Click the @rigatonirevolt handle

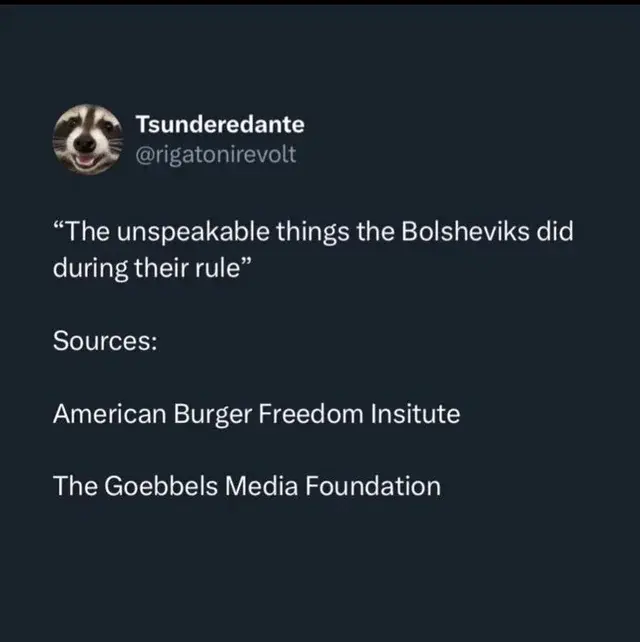coord(216,155)
